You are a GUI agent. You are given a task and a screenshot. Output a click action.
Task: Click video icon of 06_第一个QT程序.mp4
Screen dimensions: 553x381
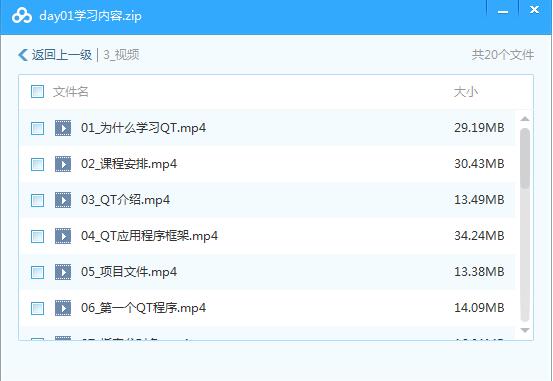pyautogui.click(x=63, y=308)
